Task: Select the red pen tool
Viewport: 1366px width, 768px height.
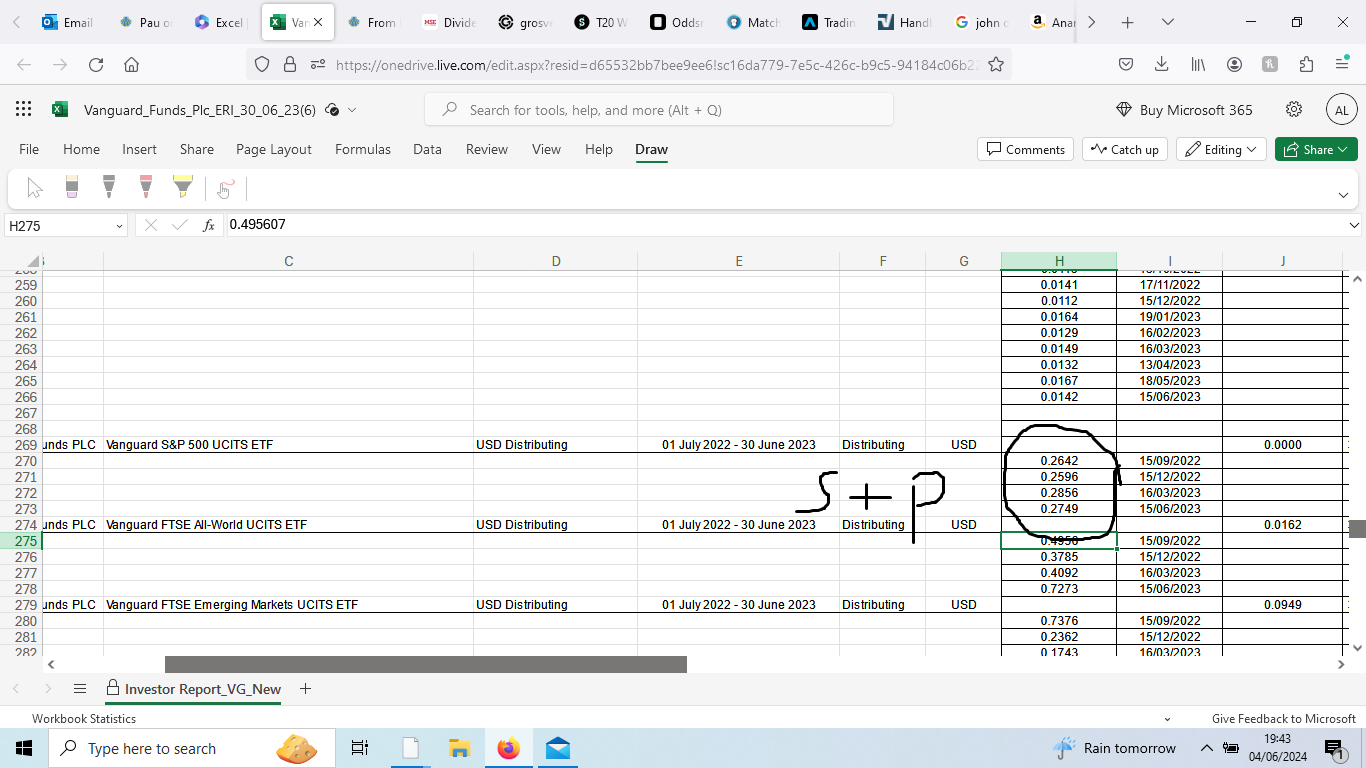Action: click(146, 188)
